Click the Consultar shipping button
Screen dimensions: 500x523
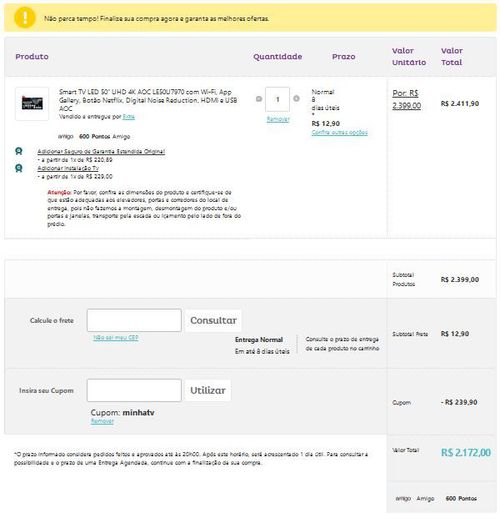(213, 320)
